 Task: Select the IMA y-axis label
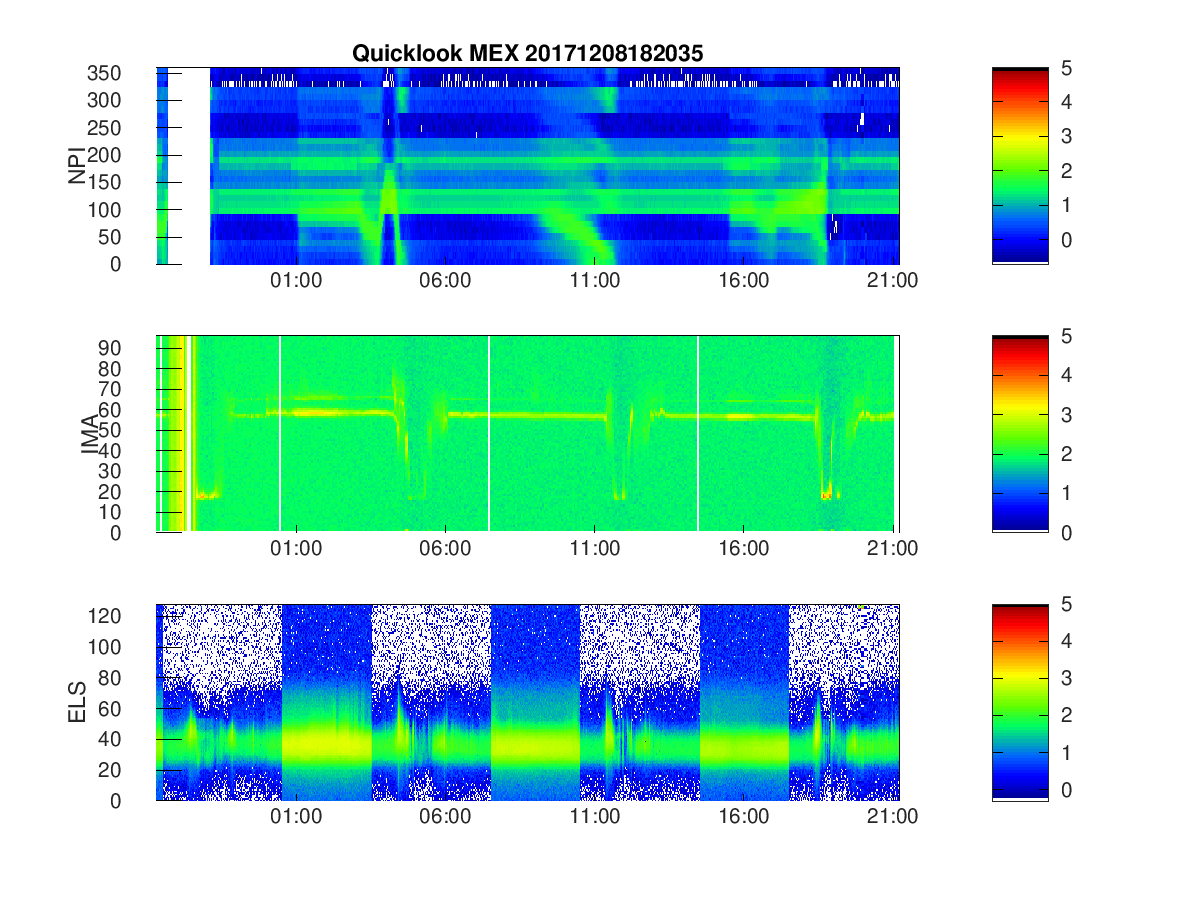90,434
